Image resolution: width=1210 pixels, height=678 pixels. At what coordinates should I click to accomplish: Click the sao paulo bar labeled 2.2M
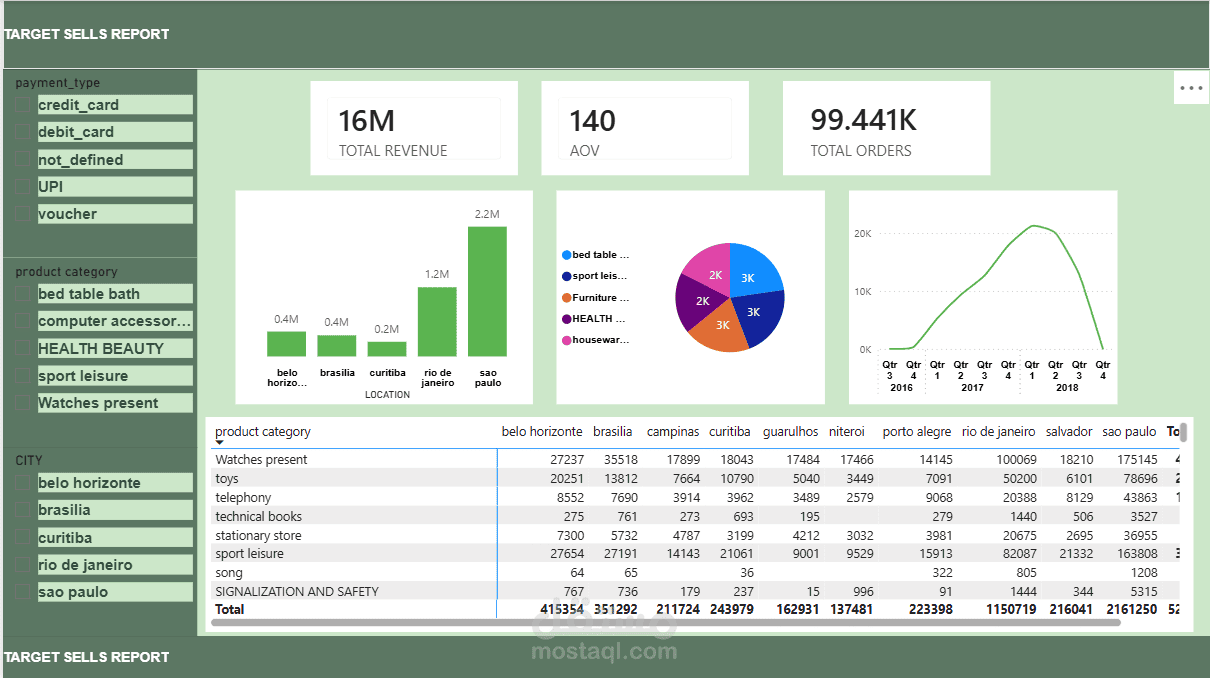pos(487,291)
